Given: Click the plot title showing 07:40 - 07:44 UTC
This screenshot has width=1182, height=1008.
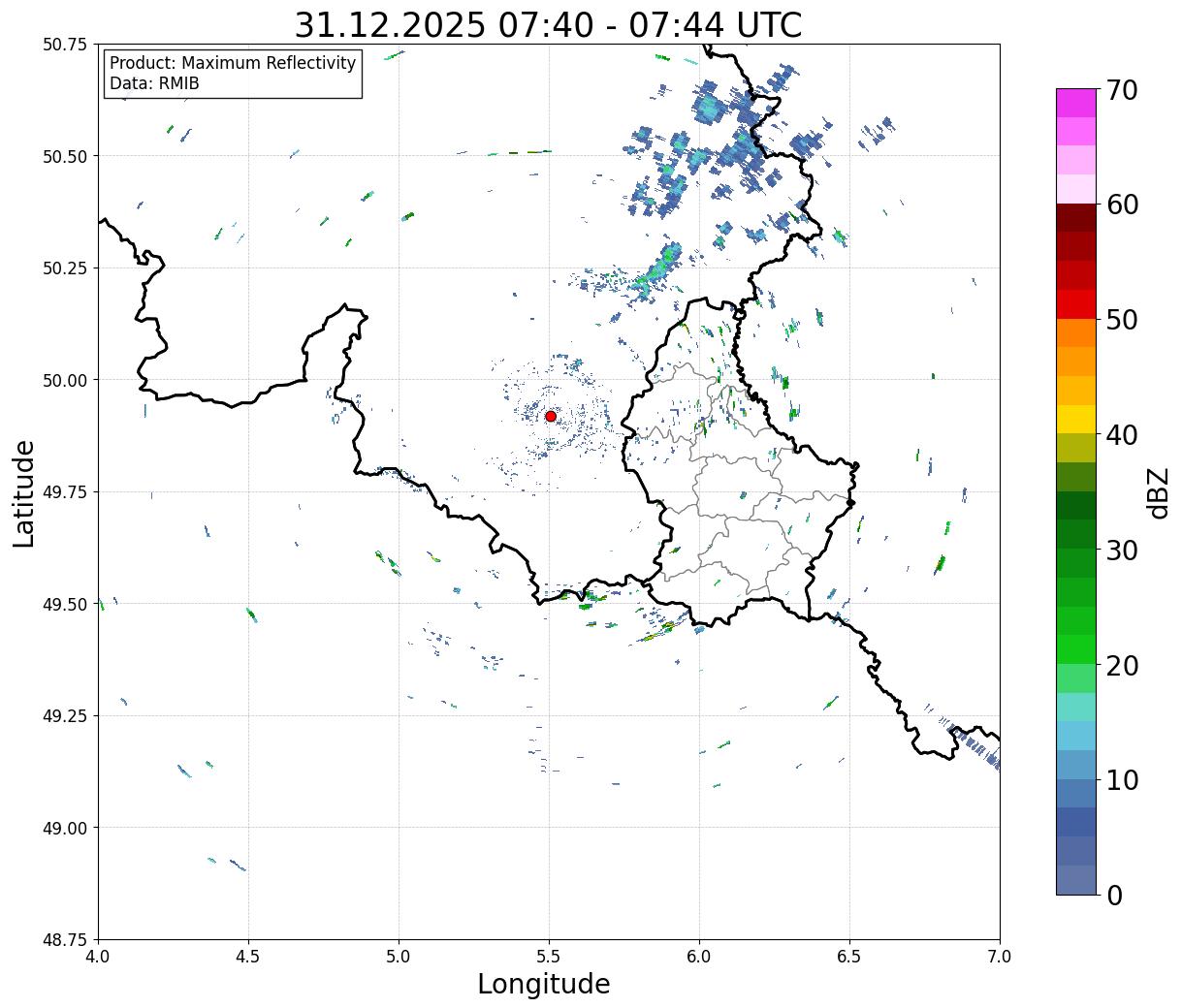Looking at the screenshot, I should point(549,25).
